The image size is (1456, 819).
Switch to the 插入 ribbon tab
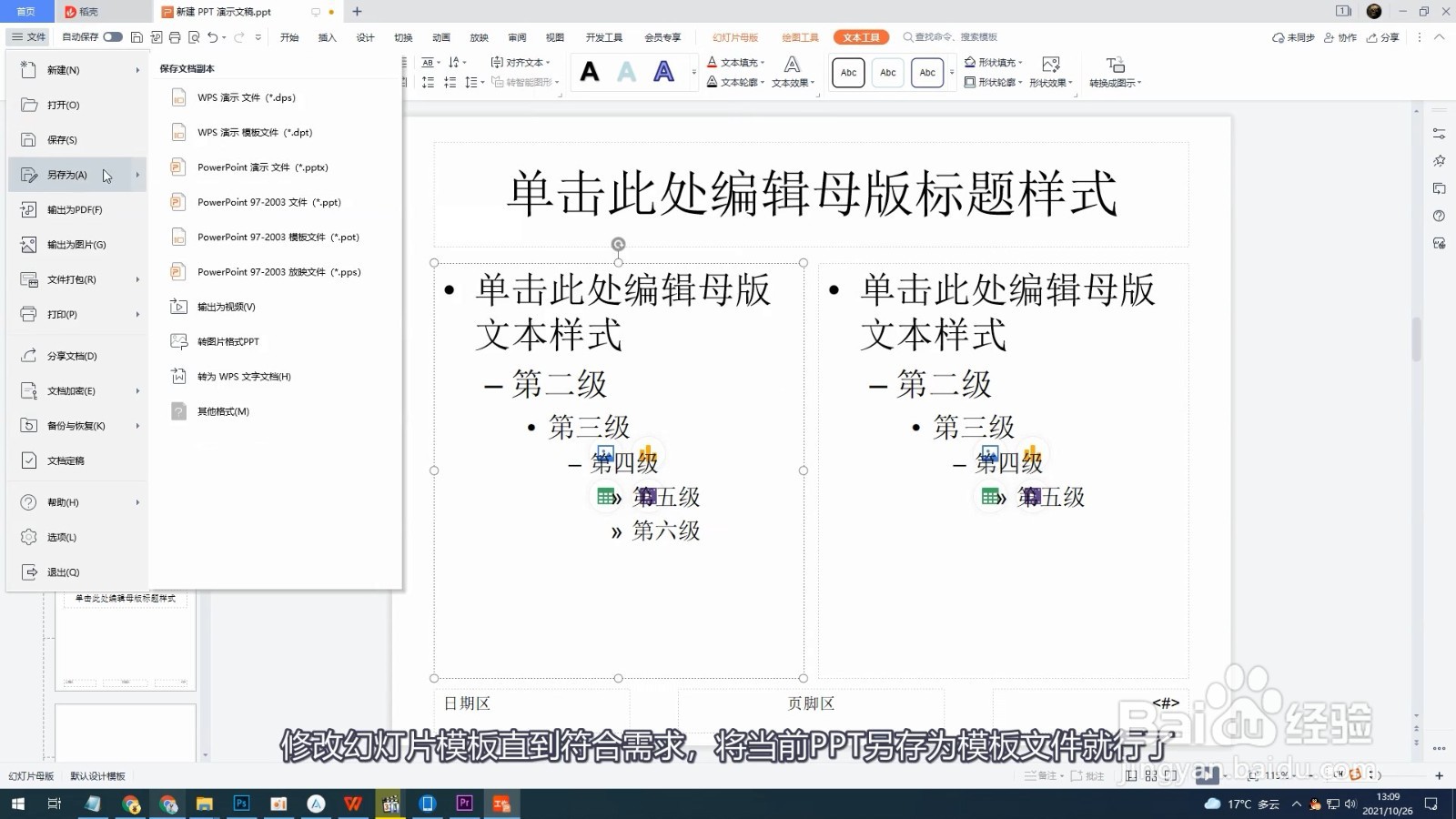pyautogui.click(x=328, y=37)
